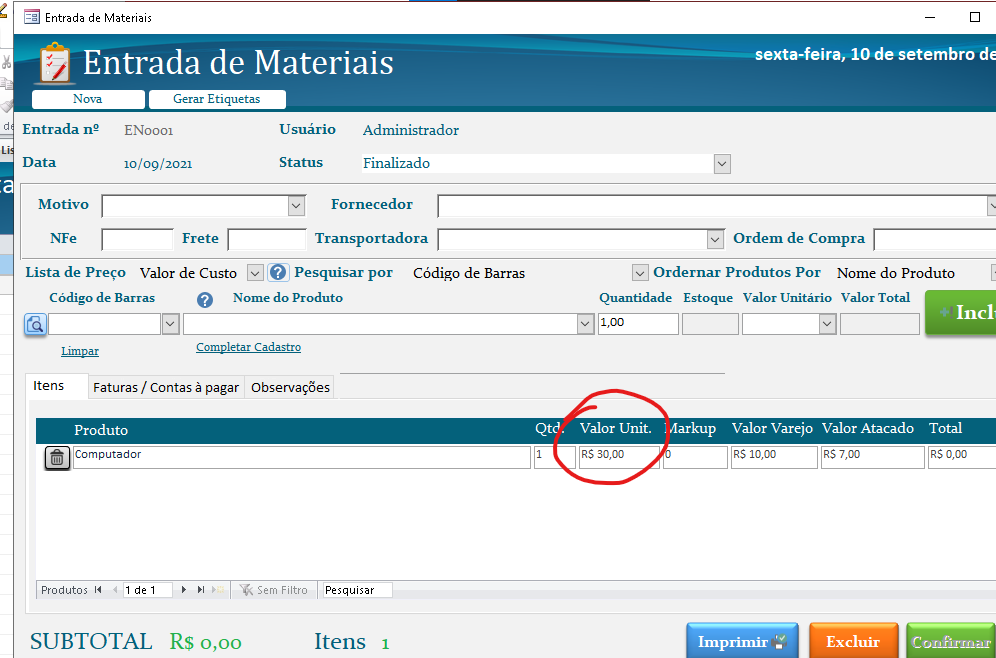Click Total cell R$ 0,00

[x=962, y=457]
